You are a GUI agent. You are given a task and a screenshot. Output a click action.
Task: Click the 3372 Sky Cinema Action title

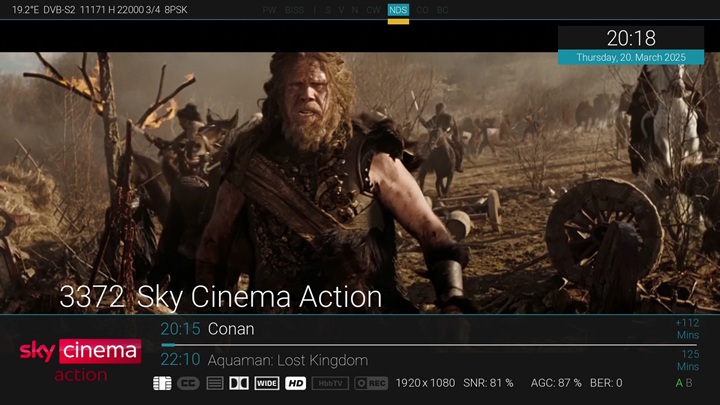coord(221,297)
